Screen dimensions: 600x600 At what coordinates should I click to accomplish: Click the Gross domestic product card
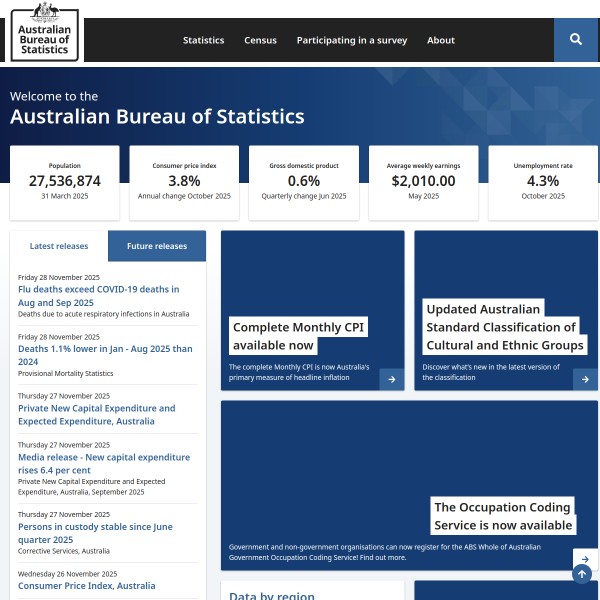click(x=304, y=182)
